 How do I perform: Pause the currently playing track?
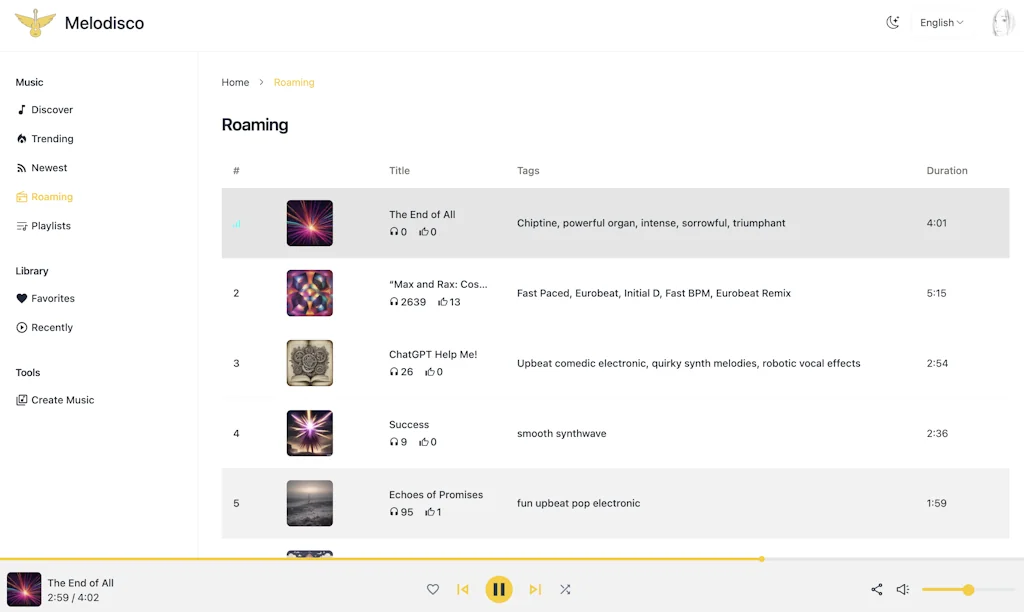[x=499, y=589]
